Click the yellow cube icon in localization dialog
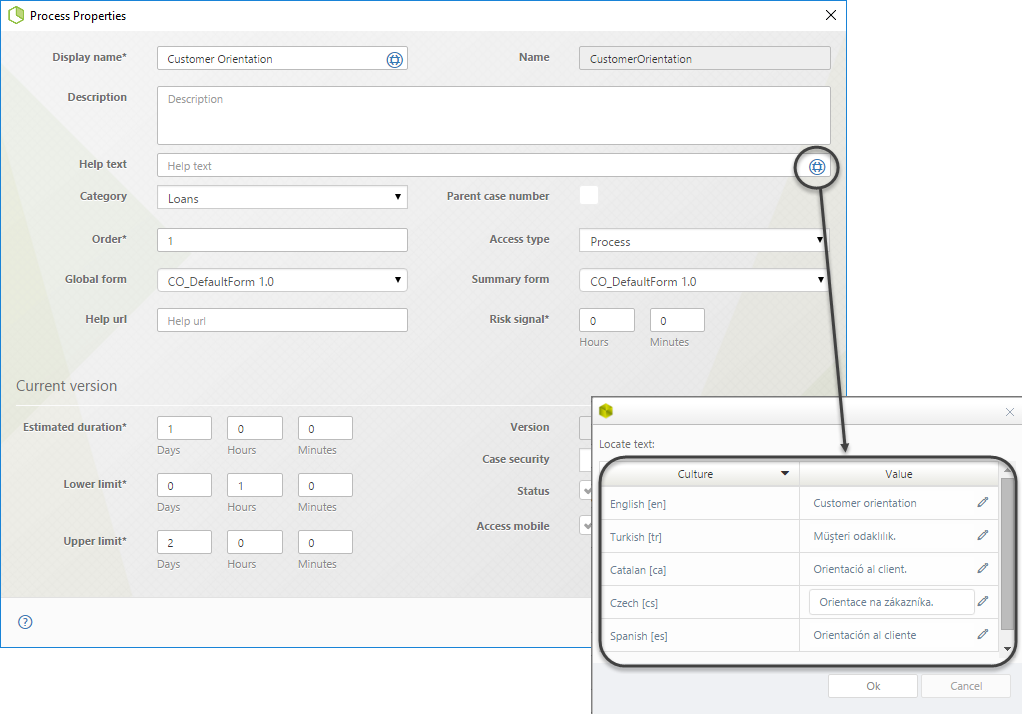This screenshot has width=1022, height=714. [606, 411]
